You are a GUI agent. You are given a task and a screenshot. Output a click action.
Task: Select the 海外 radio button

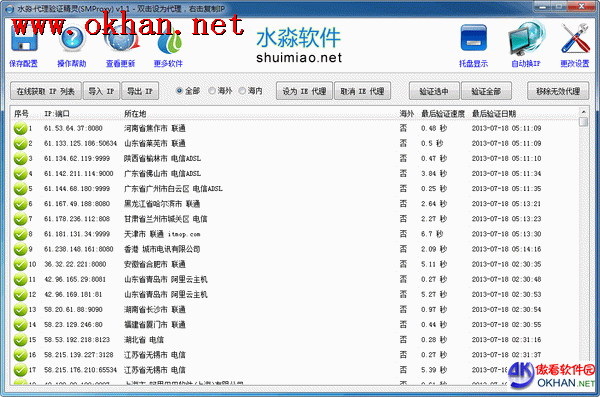[212, 91]
